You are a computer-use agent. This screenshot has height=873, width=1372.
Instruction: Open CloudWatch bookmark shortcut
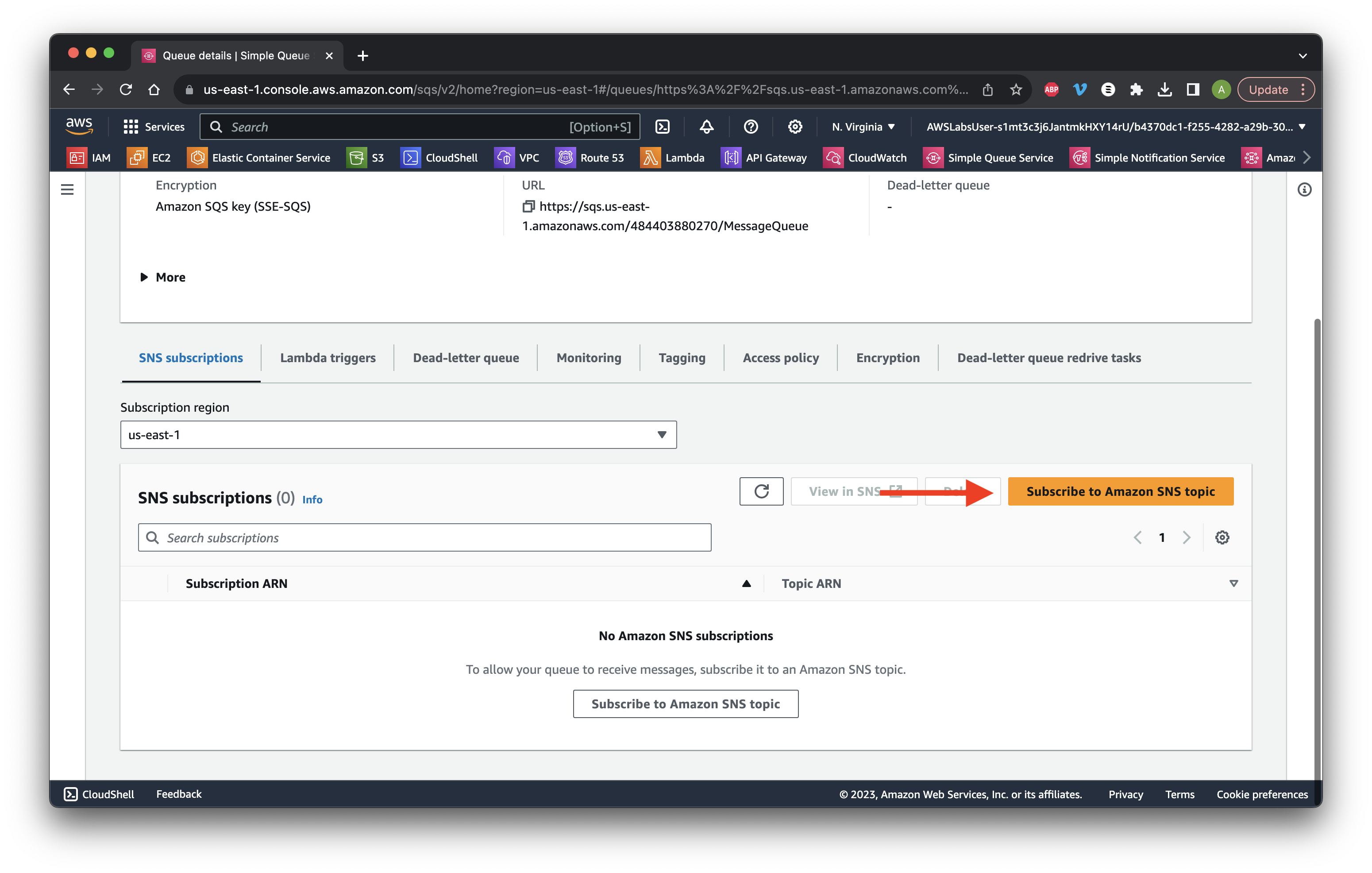pyautogui.click(x=865, y=158)
